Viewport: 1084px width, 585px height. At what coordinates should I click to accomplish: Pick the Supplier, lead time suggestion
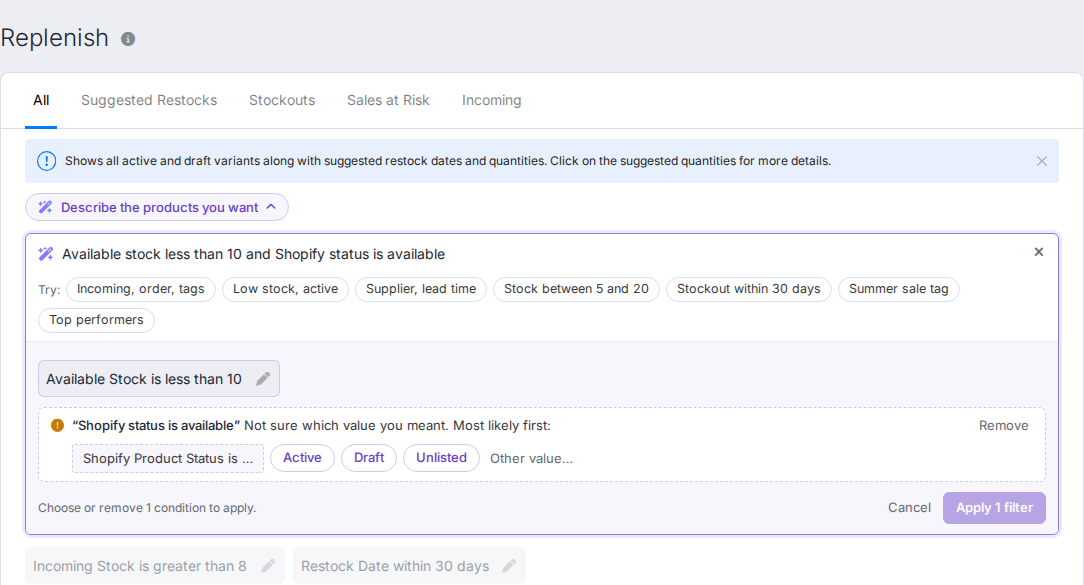coord(421,289)
